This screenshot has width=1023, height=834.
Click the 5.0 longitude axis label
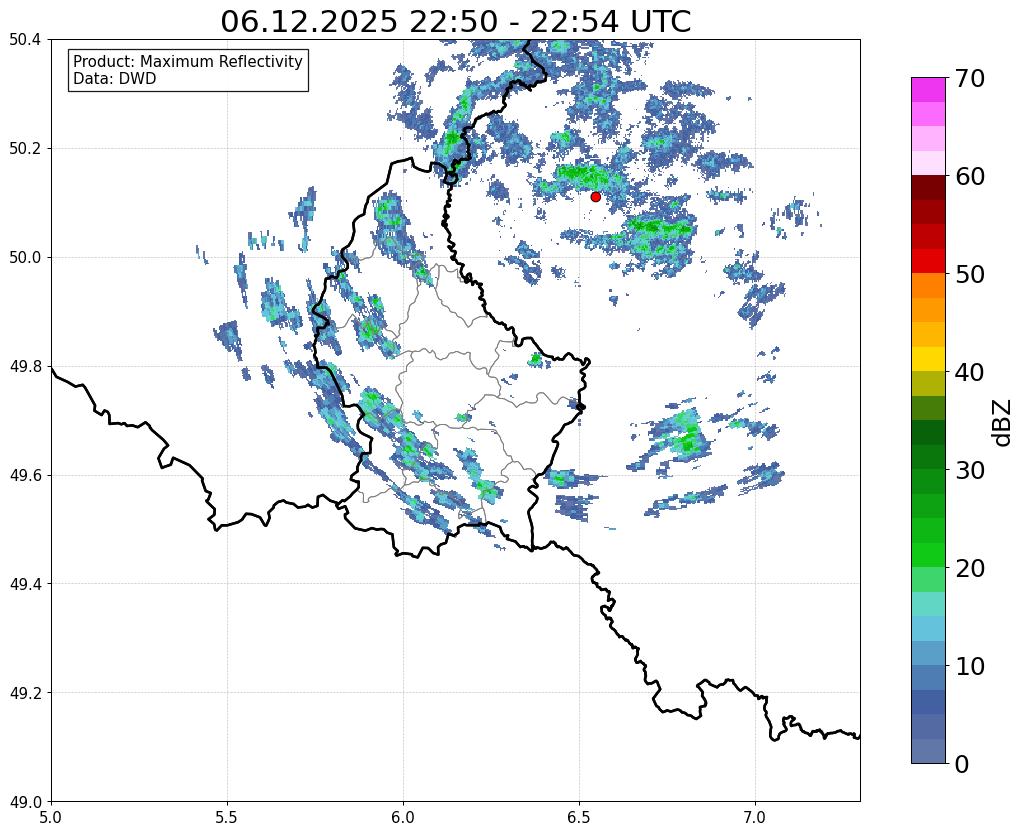pos(51,817)
